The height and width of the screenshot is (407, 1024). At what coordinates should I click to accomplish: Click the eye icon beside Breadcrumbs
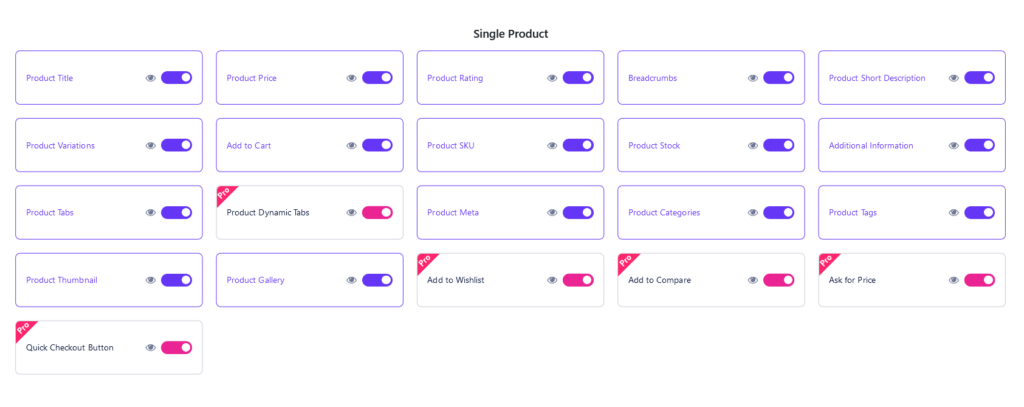753,78
